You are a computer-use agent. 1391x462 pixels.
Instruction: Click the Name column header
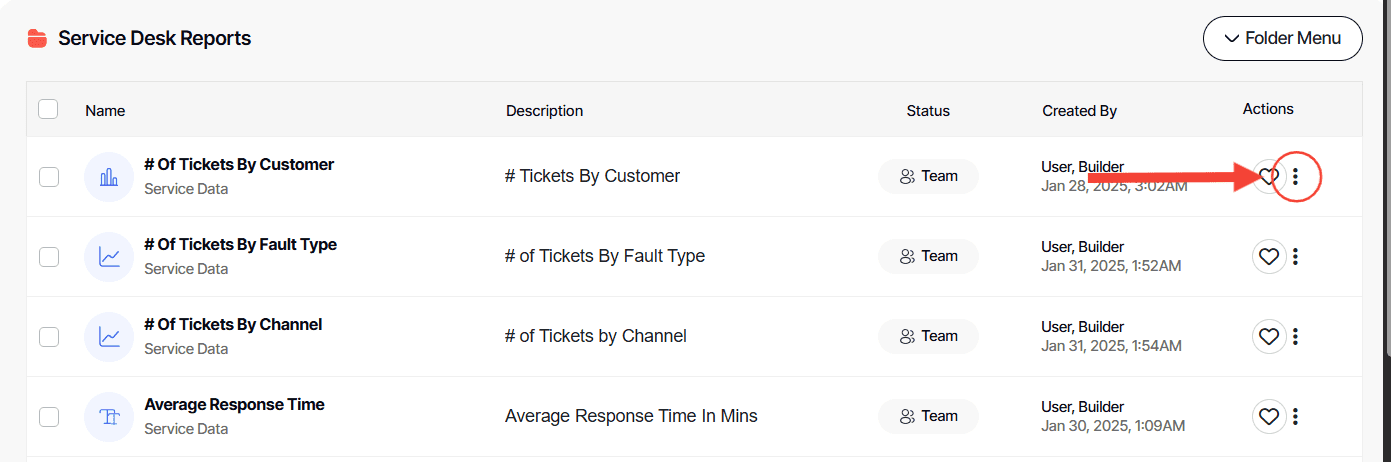point(105,111)
